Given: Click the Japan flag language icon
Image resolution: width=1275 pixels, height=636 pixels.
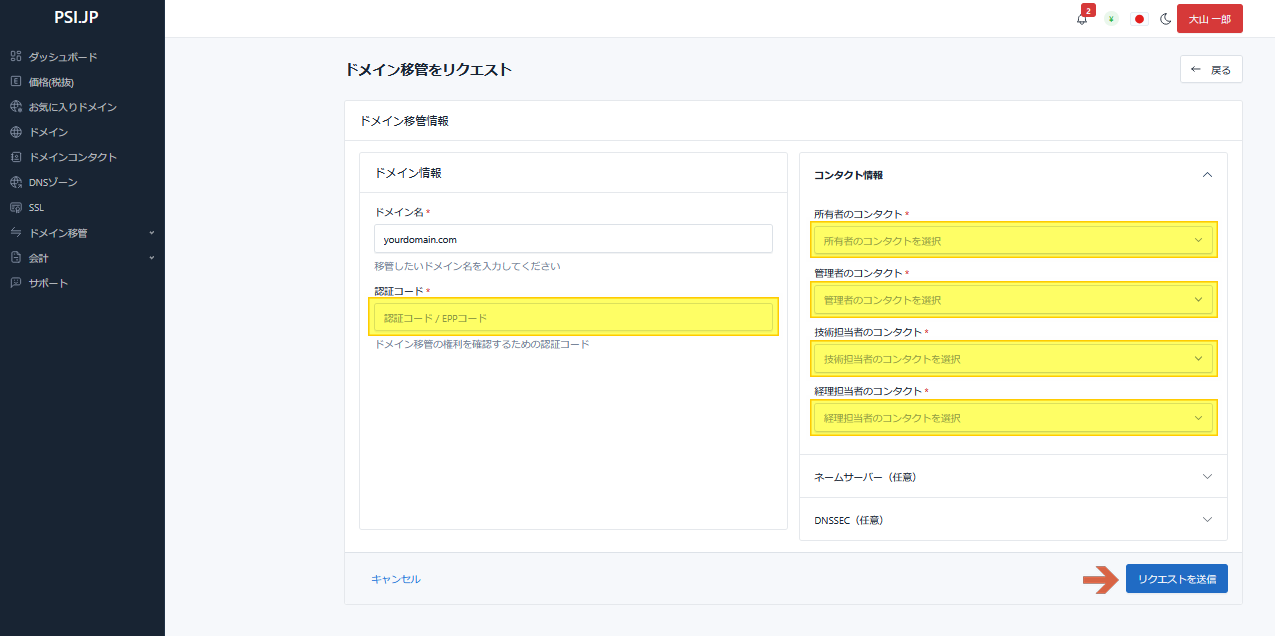Looking at the screenshot, I should coord(1139,19).
